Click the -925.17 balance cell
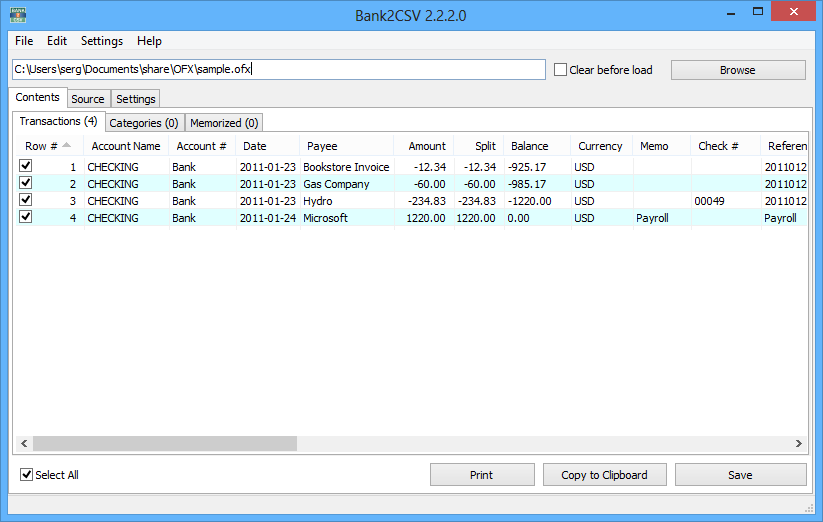 [537, 167]
